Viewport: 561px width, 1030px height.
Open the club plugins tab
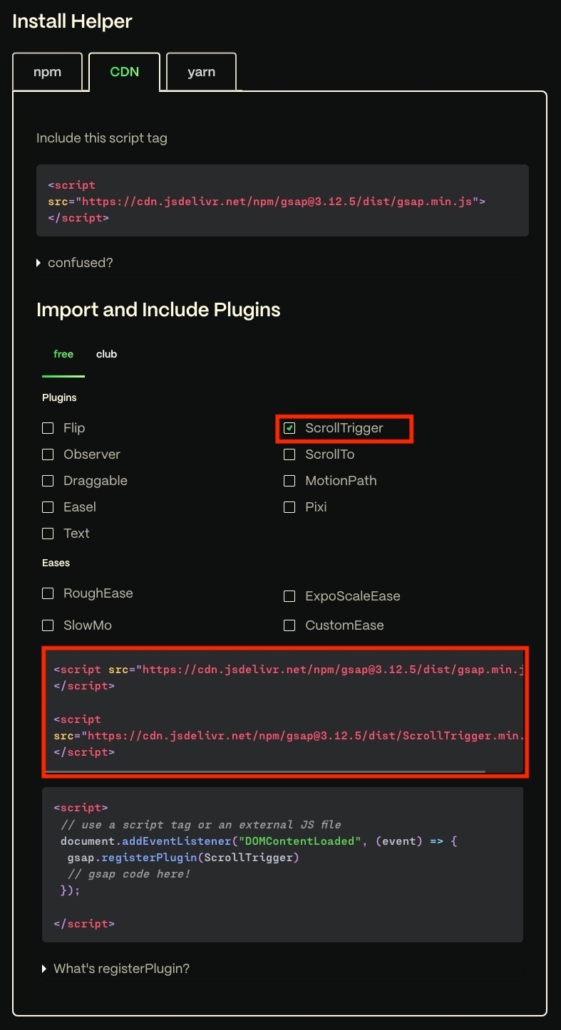(x=106, y=354)
